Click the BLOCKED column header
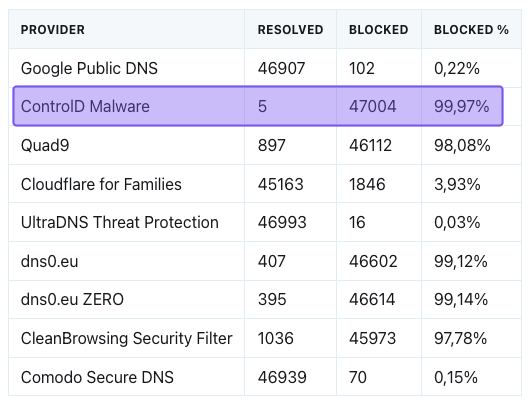 click(x=378, y=30)
